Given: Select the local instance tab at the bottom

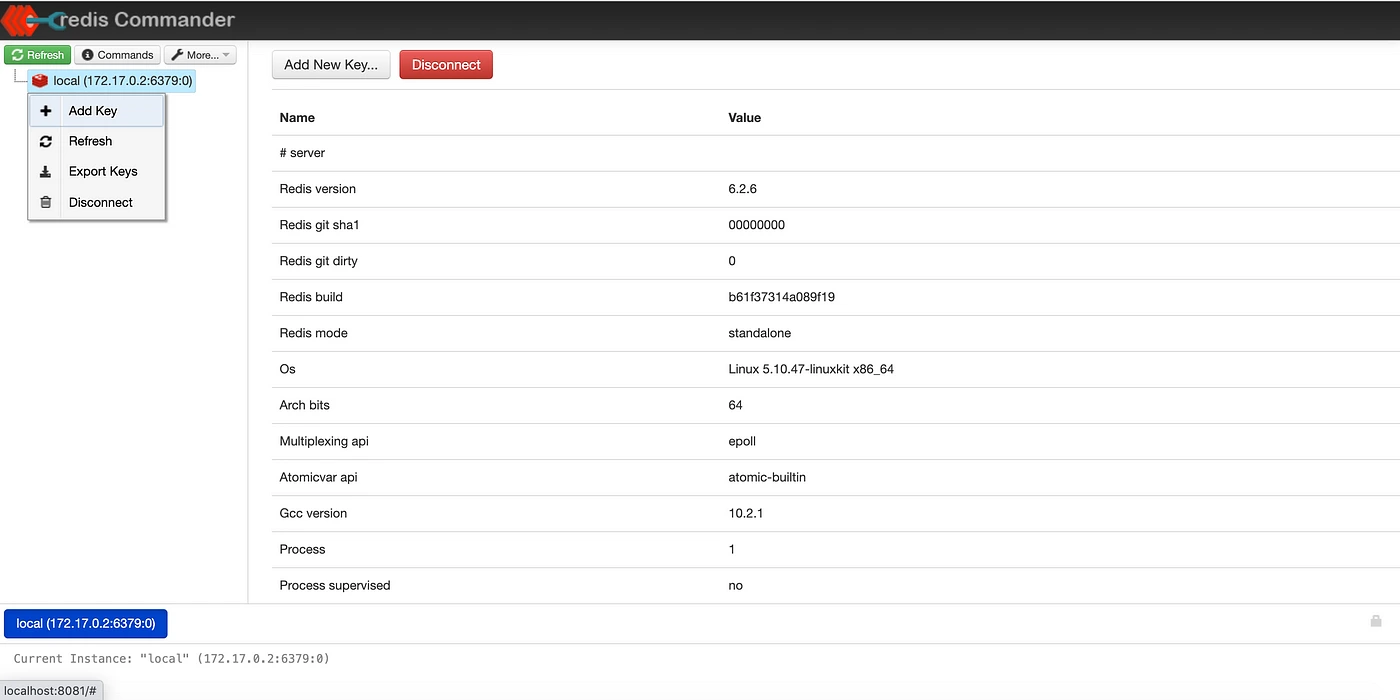Looking at the screenshot, I should [x=85, y=623].
